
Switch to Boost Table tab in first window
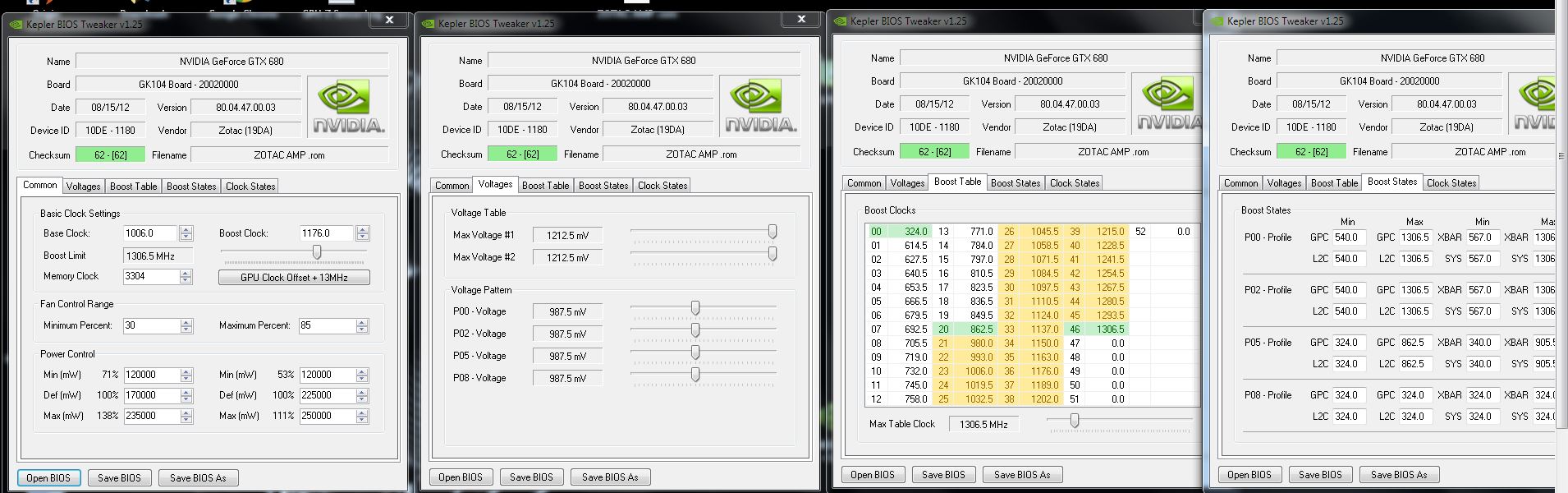[133, 187]
